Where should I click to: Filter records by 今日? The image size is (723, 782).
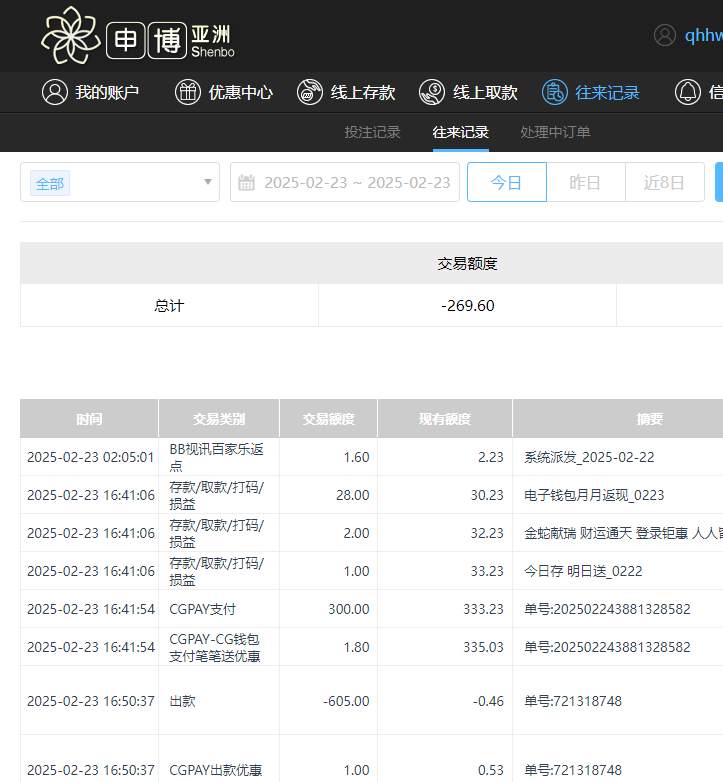point(506,183)
